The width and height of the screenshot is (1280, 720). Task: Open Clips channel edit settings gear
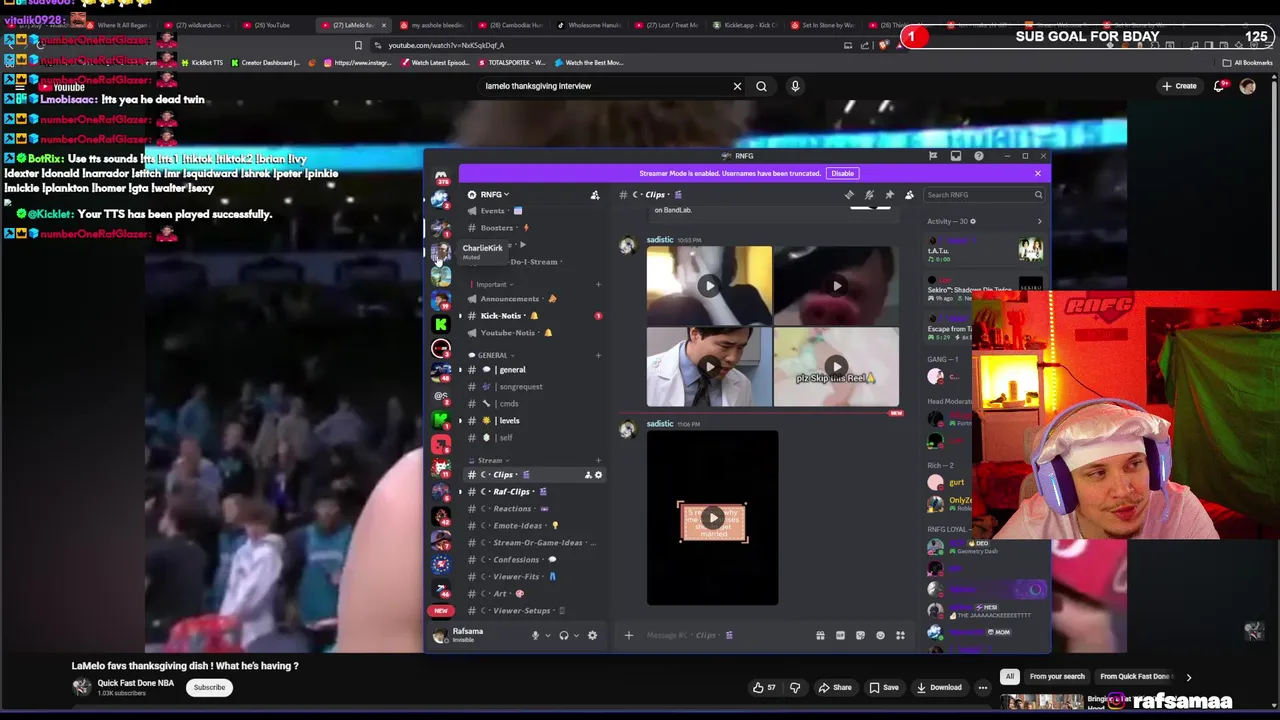click(599, 475)
